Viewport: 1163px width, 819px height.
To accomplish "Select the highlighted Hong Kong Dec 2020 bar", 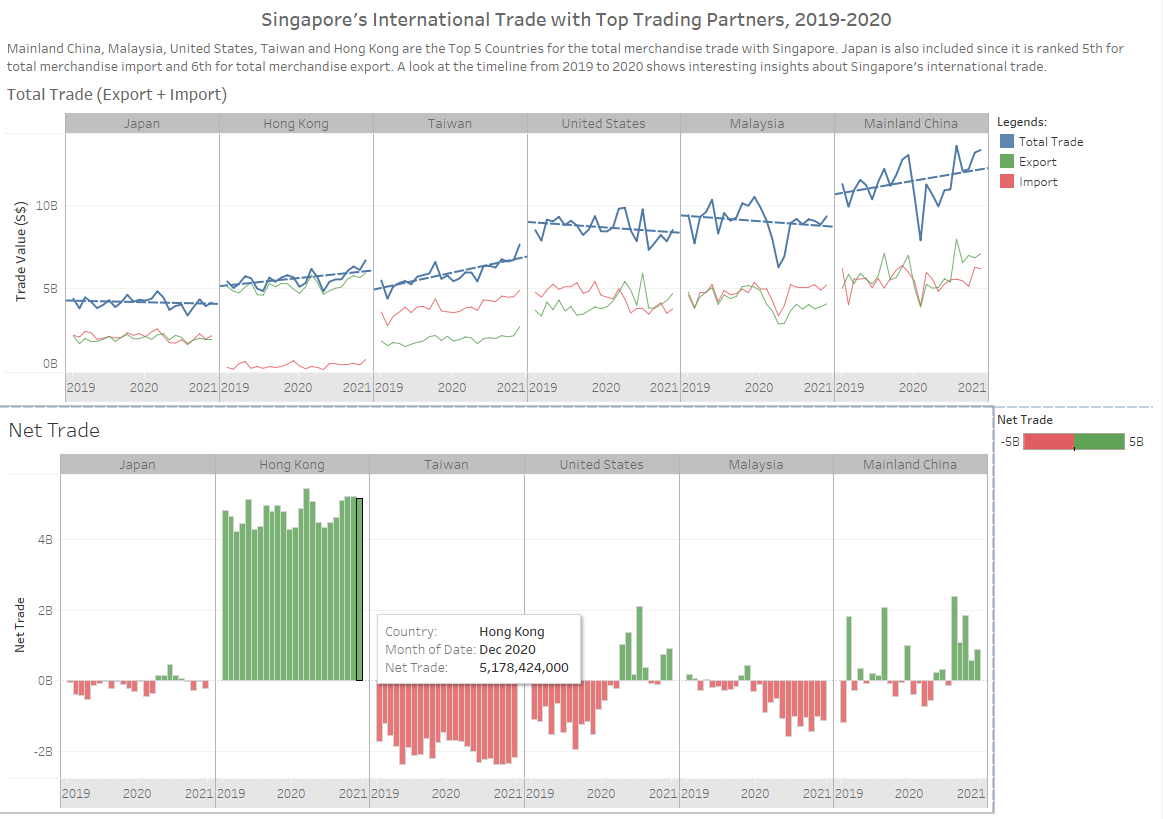I will point(359,589).
